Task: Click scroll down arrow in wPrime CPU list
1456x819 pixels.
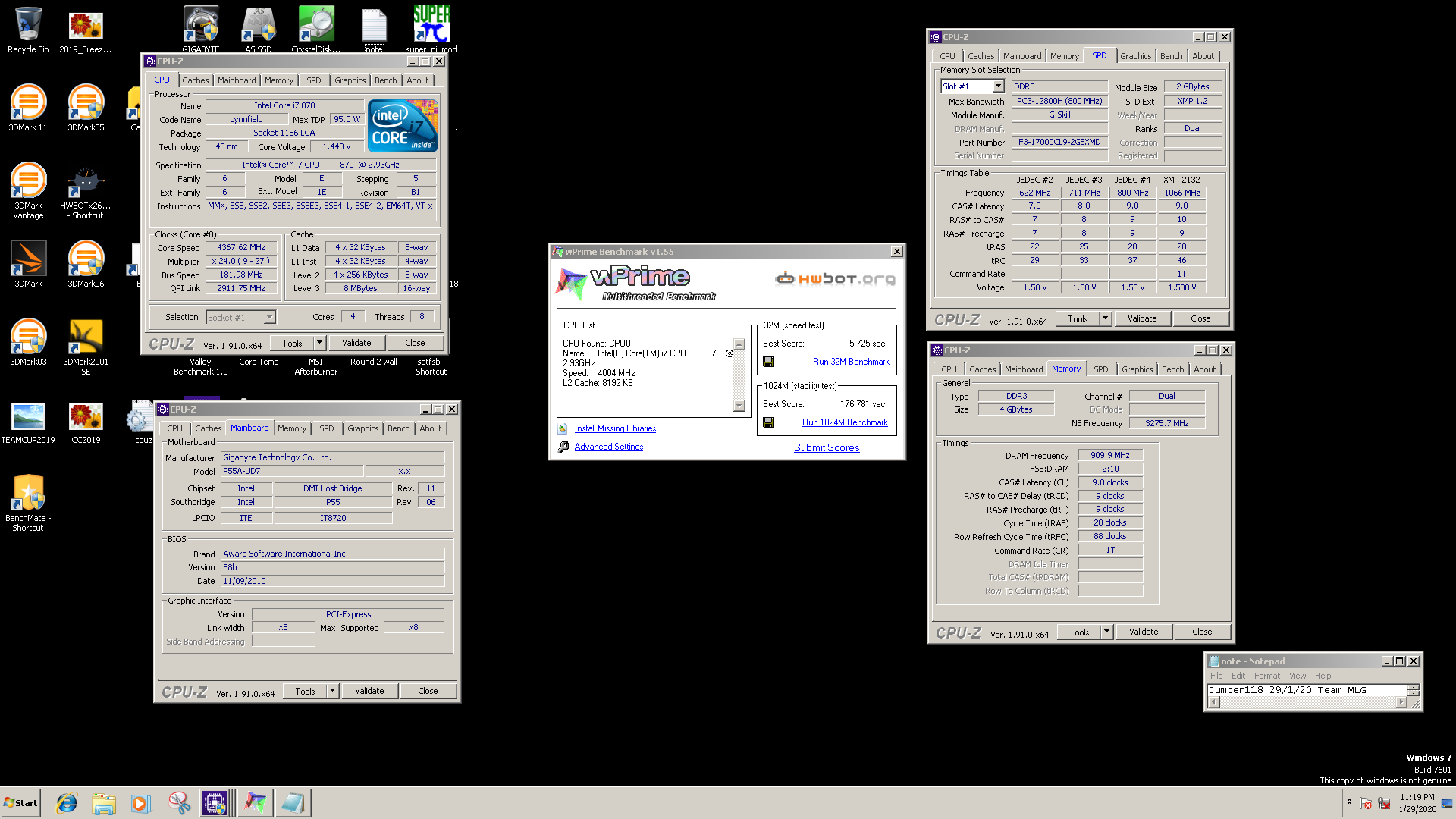Action: click(739, 406)
